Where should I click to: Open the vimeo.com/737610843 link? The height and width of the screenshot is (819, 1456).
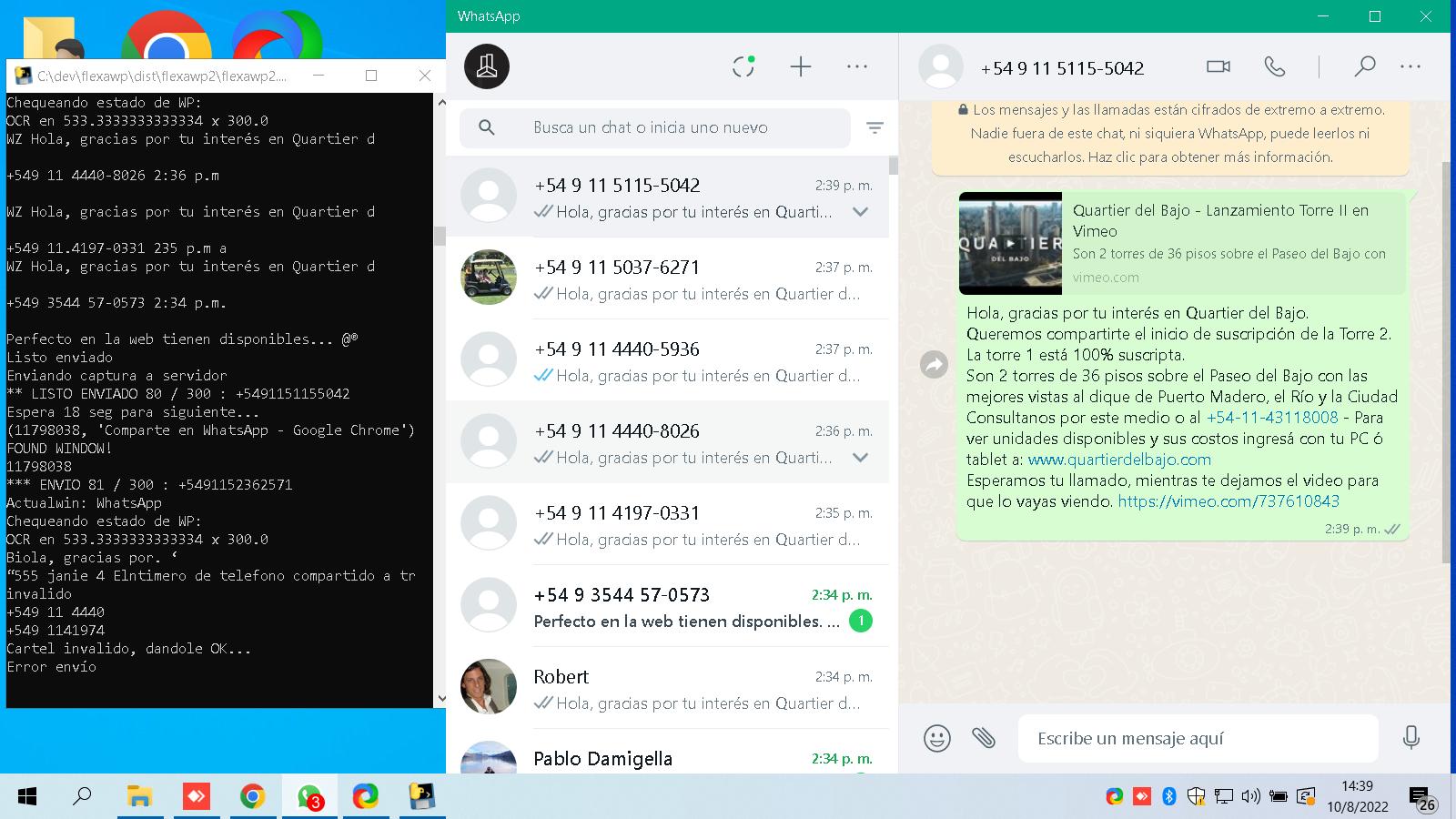click(x=1228, y=501)
